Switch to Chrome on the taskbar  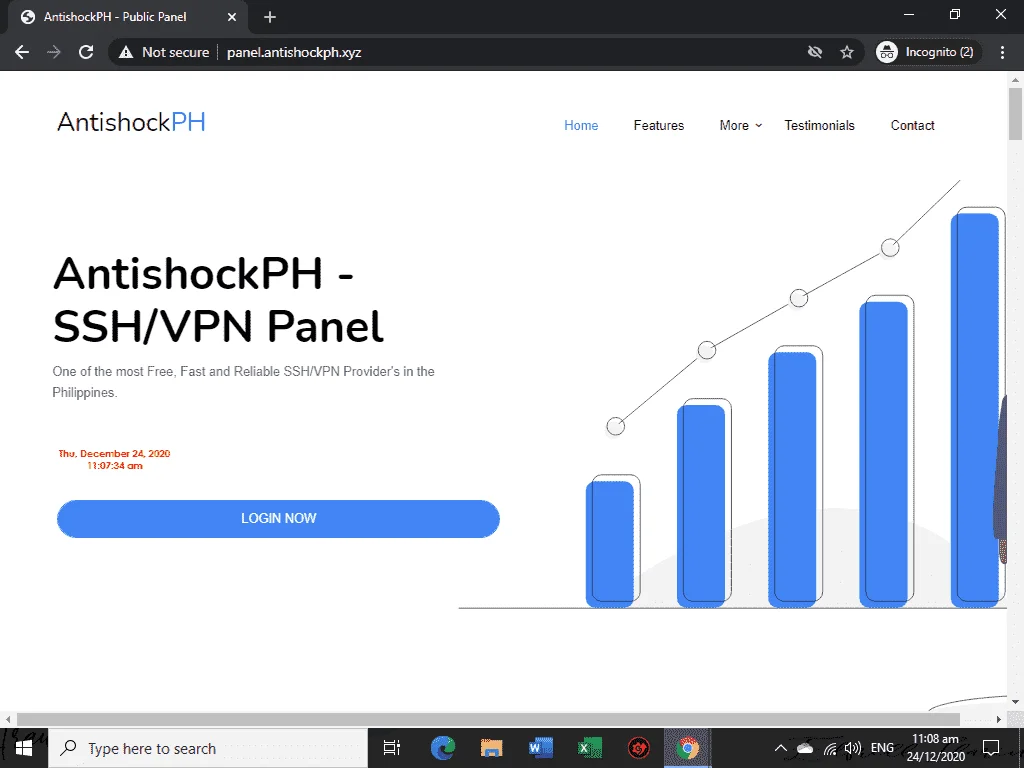(x=687, y=748)
